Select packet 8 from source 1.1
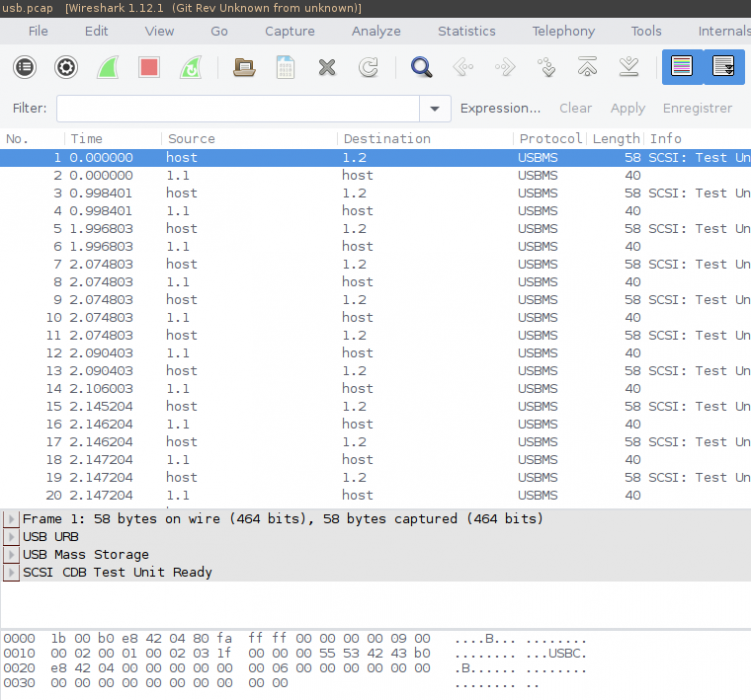This screenshot has width=751, height=700. tap(376, 282)
